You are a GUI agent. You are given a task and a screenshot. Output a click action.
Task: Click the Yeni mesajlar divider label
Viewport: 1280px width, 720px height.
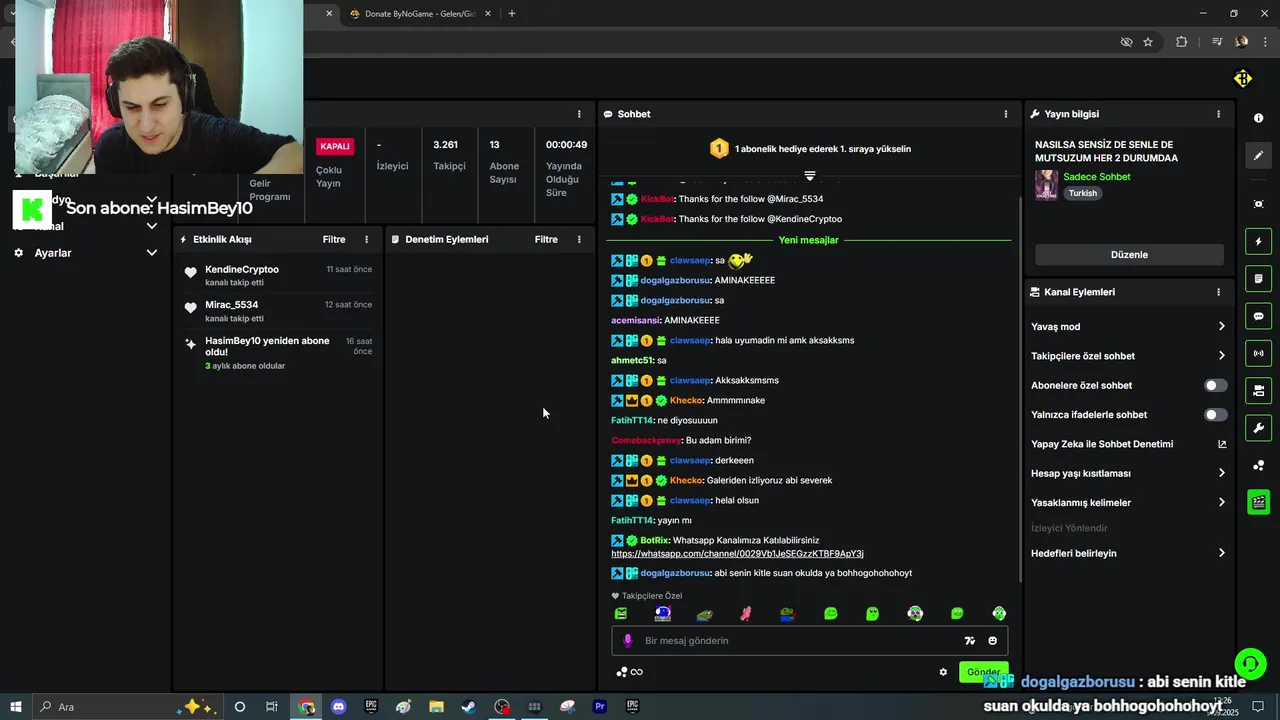[x=808, y=240]
